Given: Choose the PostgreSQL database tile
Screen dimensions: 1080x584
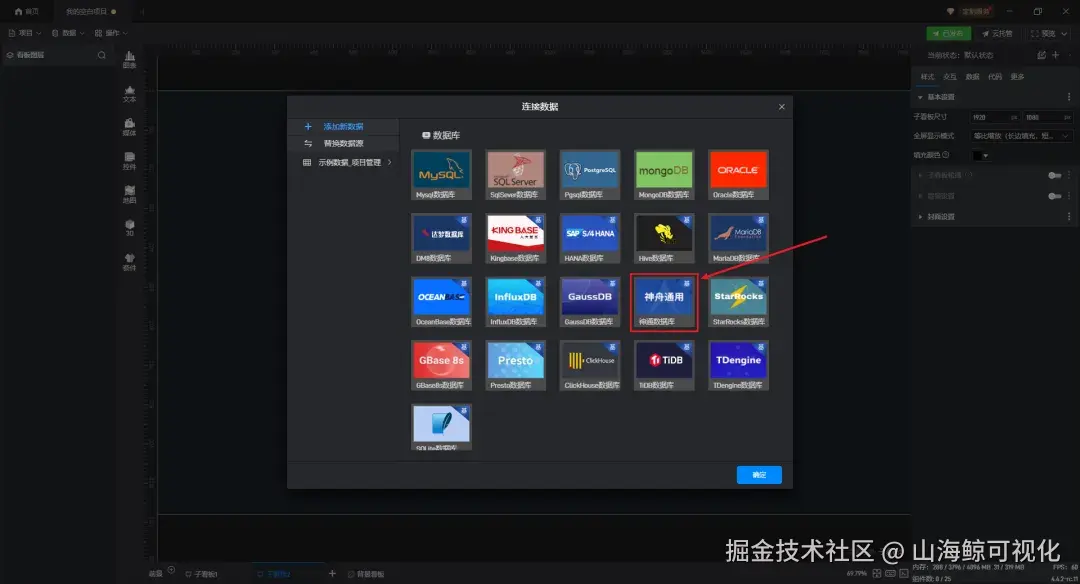Looking at the screenshot, I should (x=590, y=175).
